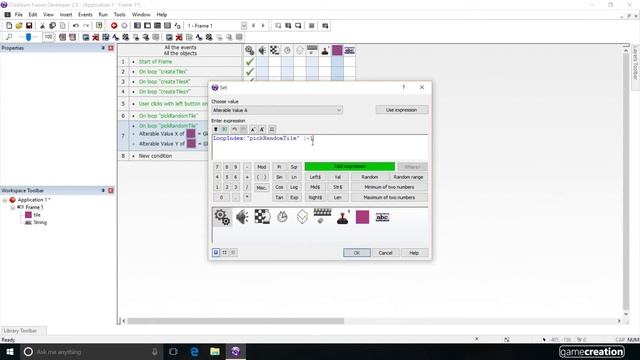Viewport: 640px width, 360px height.
Task: Select Timer clock icon in Set dialog
Action: 282,217
